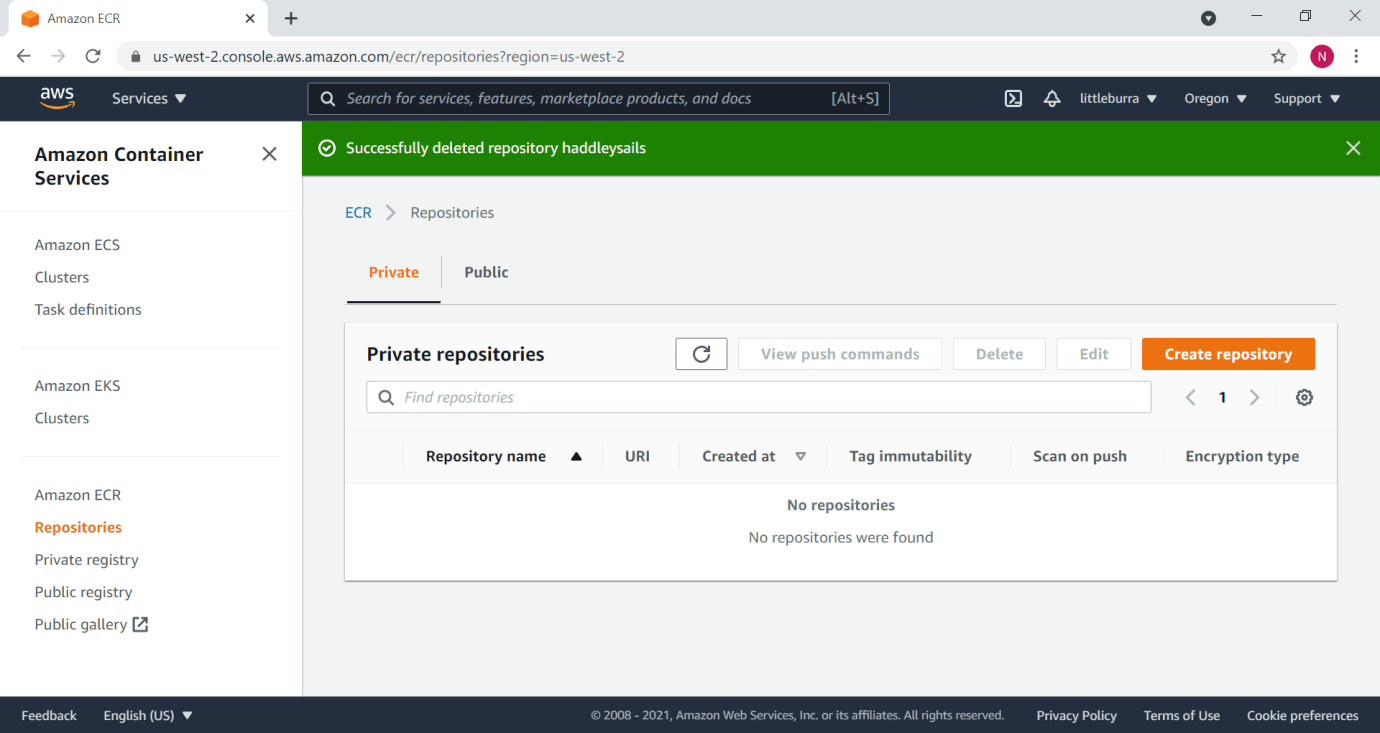Open table preferences gear icon
Image resolution: width=1380 pixels, height=733 pixels.
[x=1304, y=398]
